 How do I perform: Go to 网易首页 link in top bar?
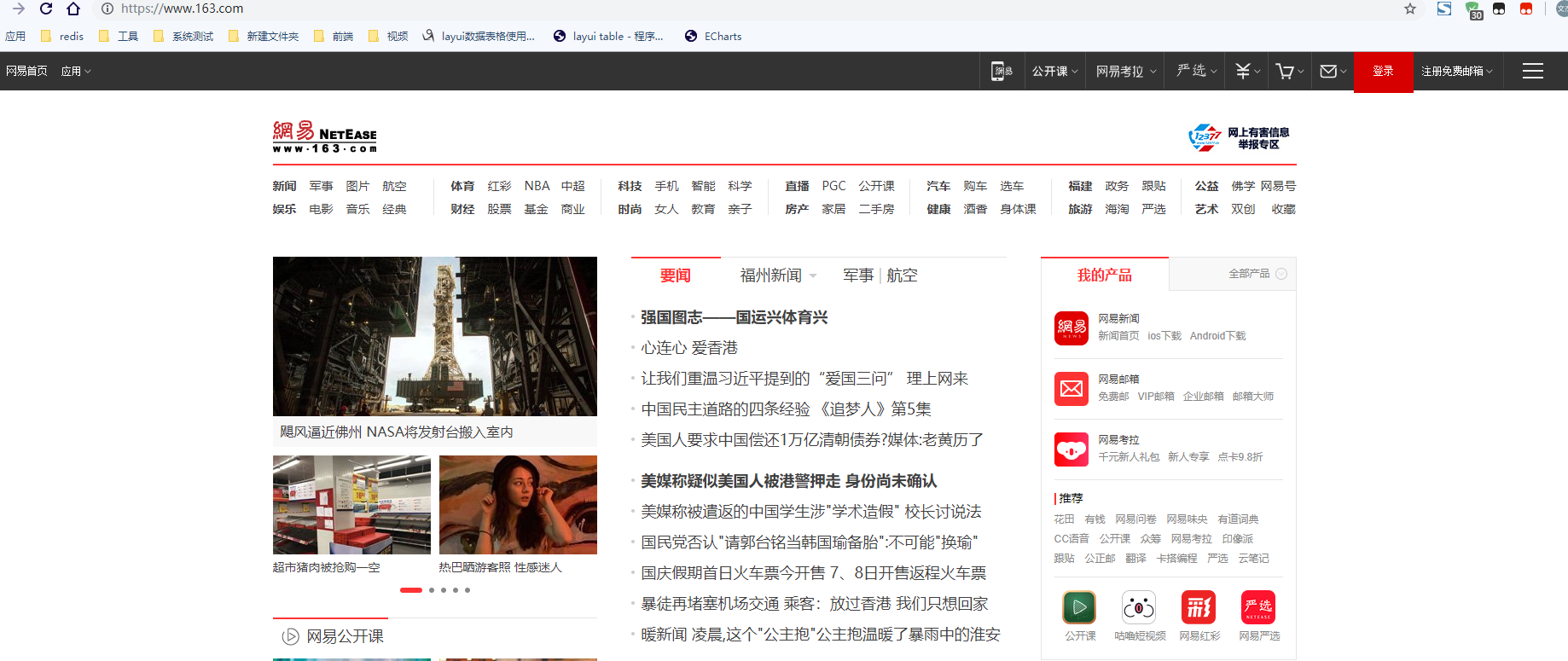(x=26, y=71)
